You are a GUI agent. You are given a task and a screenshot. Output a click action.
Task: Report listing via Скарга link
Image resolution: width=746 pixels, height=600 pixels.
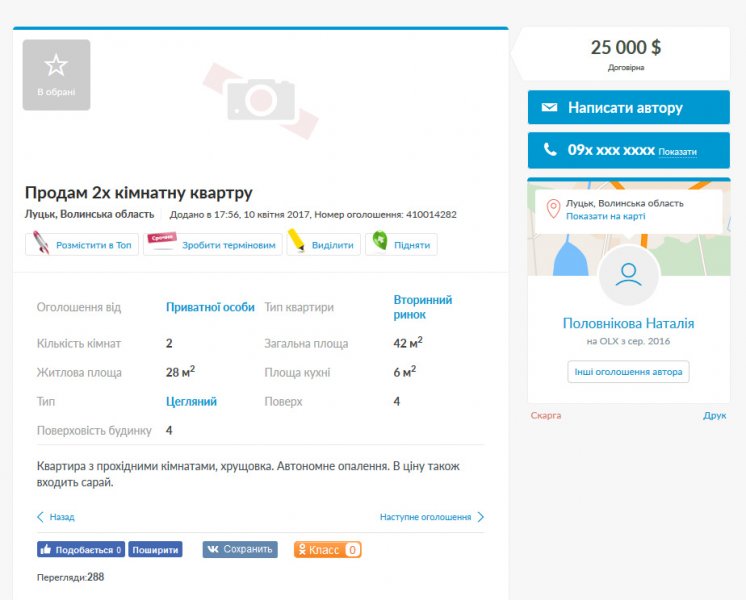click(545, 415)
